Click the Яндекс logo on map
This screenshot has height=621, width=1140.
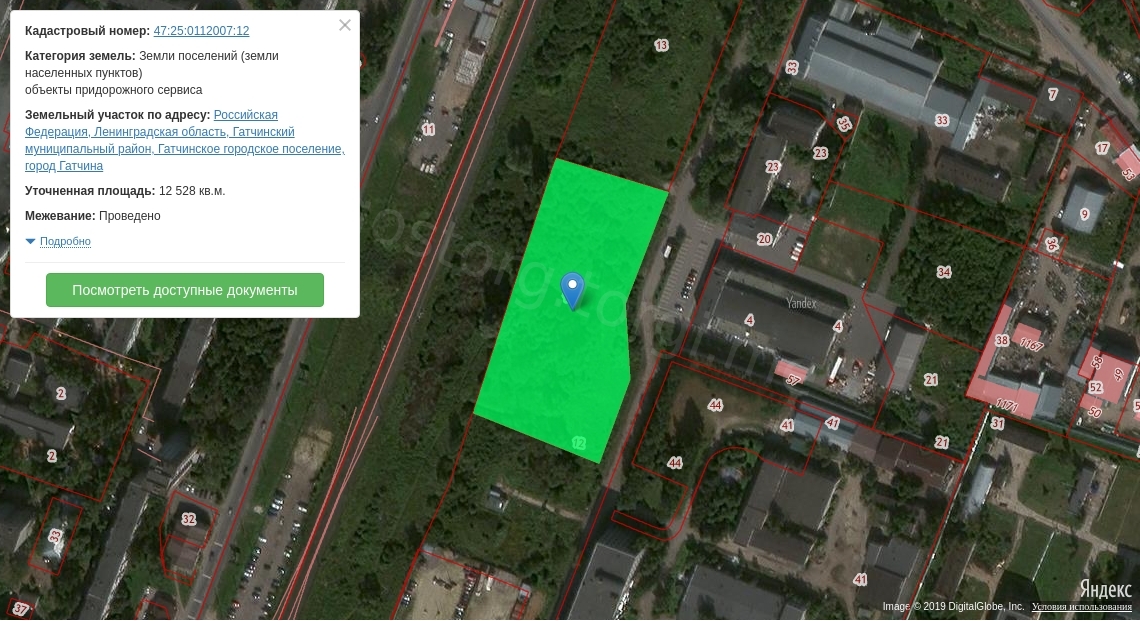point(1104,588)
